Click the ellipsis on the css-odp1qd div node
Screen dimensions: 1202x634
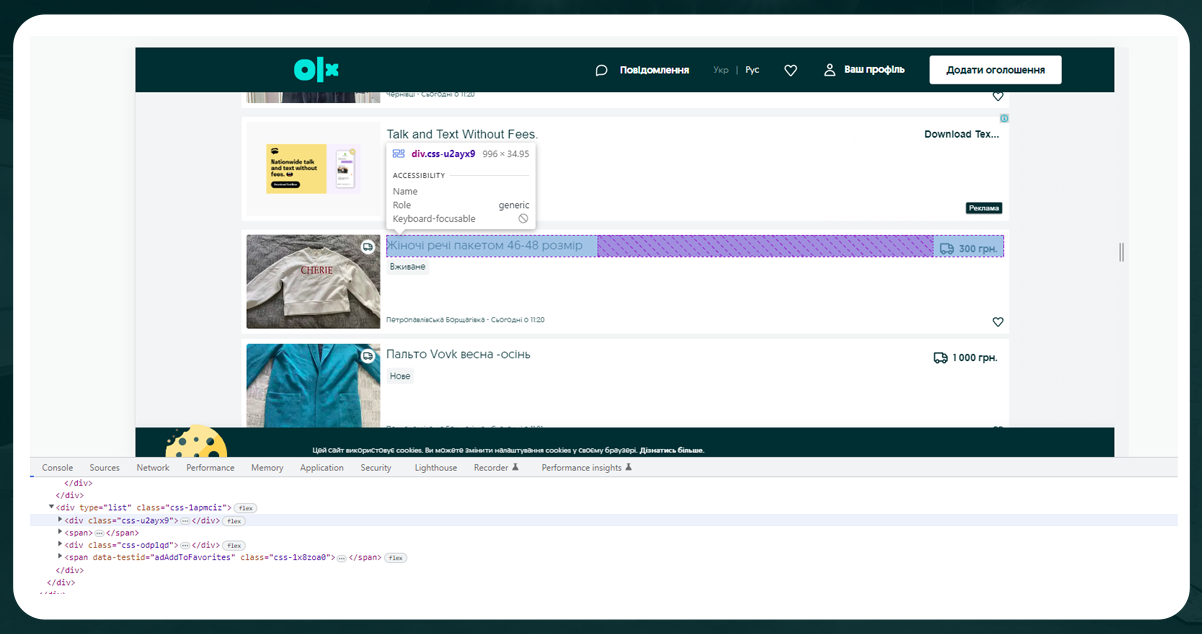pos(186,544)
